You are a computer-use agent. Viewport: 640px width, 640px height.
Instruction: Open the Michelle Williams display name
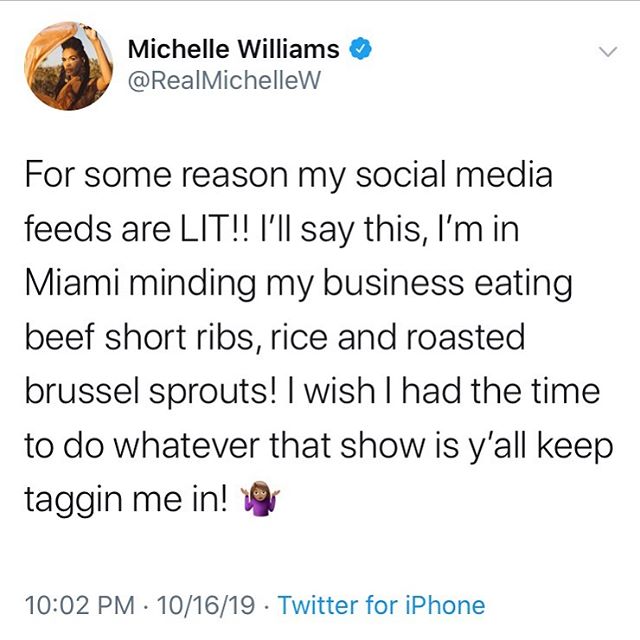point(233,49)
